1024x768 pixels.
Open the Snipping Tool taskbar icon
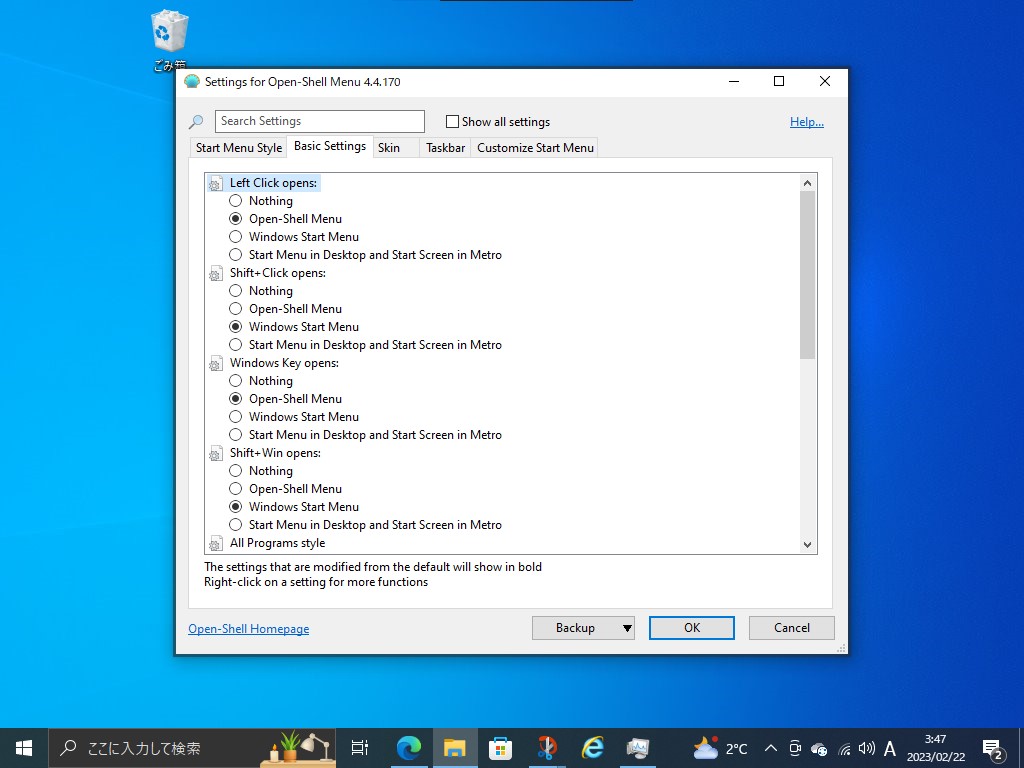547,748
